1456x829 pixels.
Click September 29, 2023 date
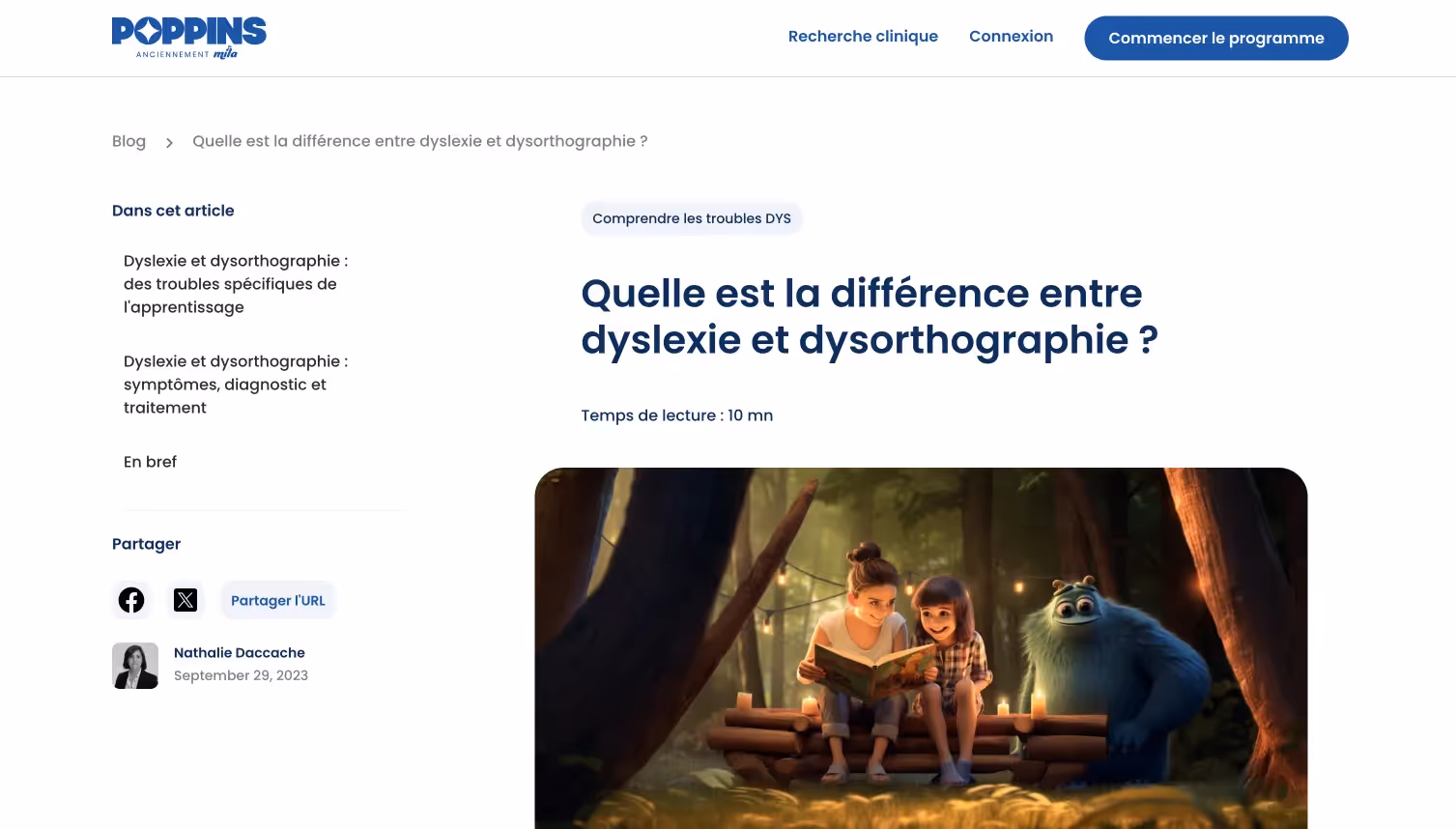coord(241,675)
